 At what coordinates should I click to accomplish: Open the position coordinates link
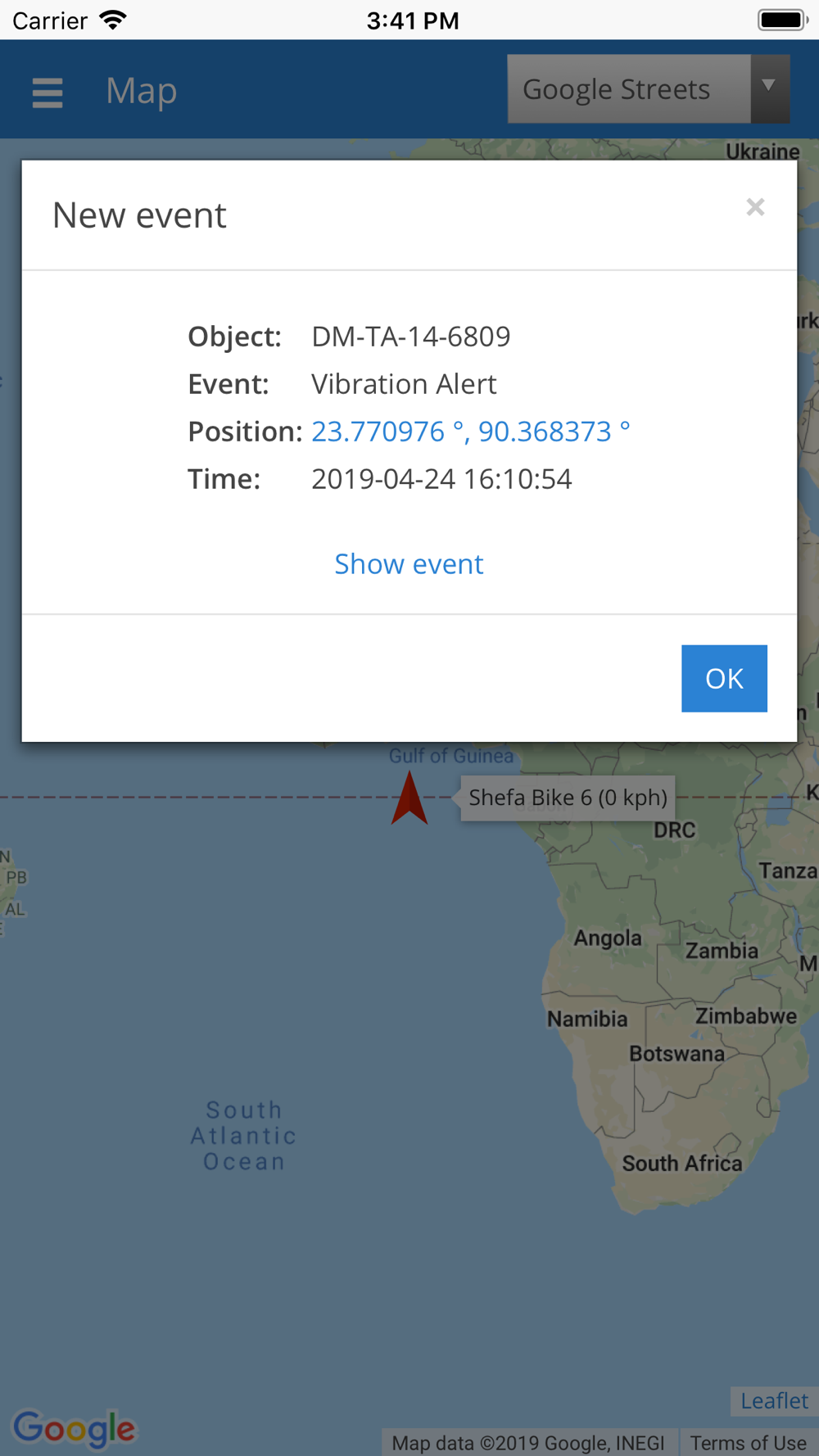click(x=471, y=431)
